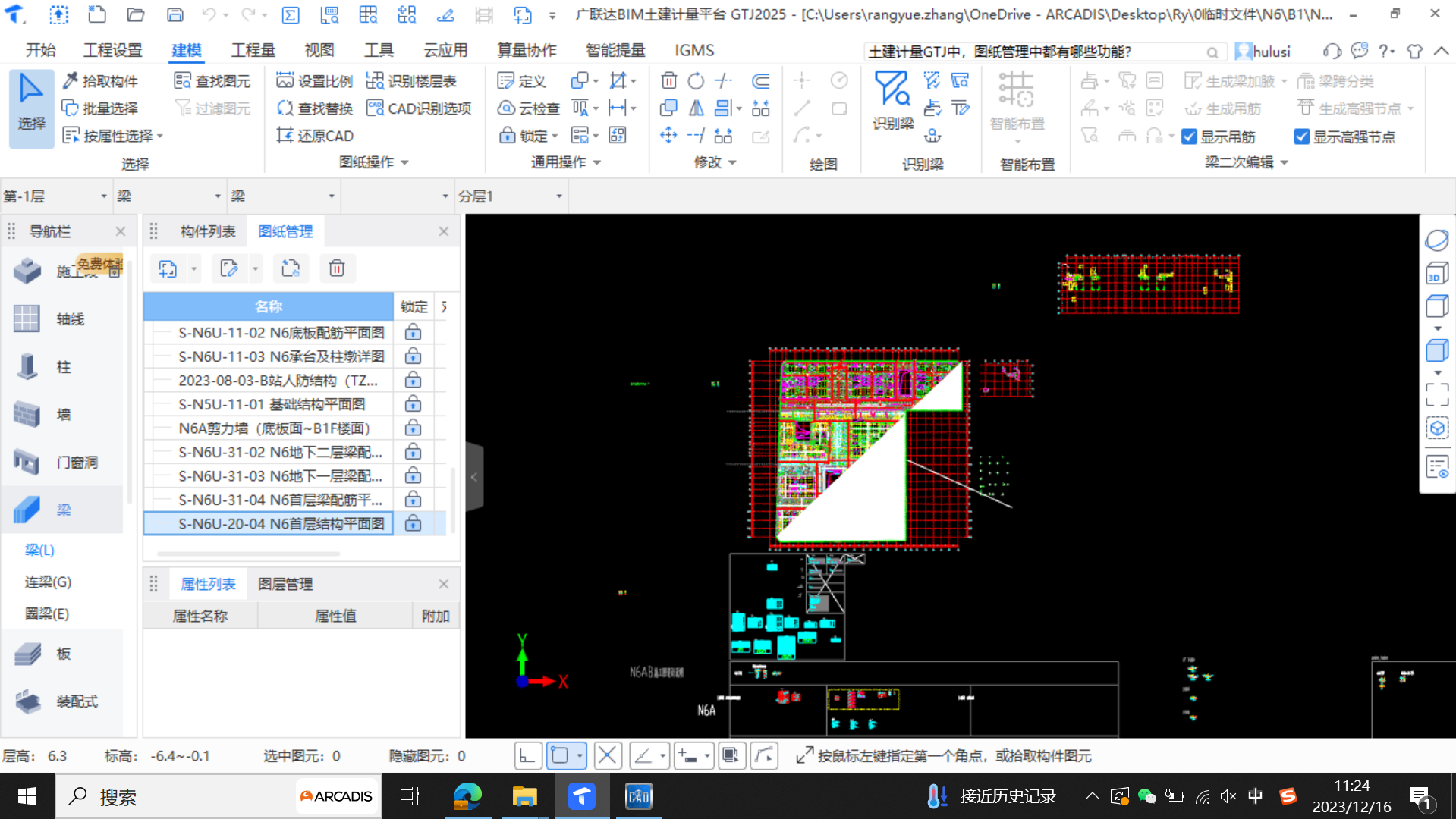The height and width of the screenshot is (819, 1456).
Task: Click 还原CAD restore tool
Action: coord(315,136)
